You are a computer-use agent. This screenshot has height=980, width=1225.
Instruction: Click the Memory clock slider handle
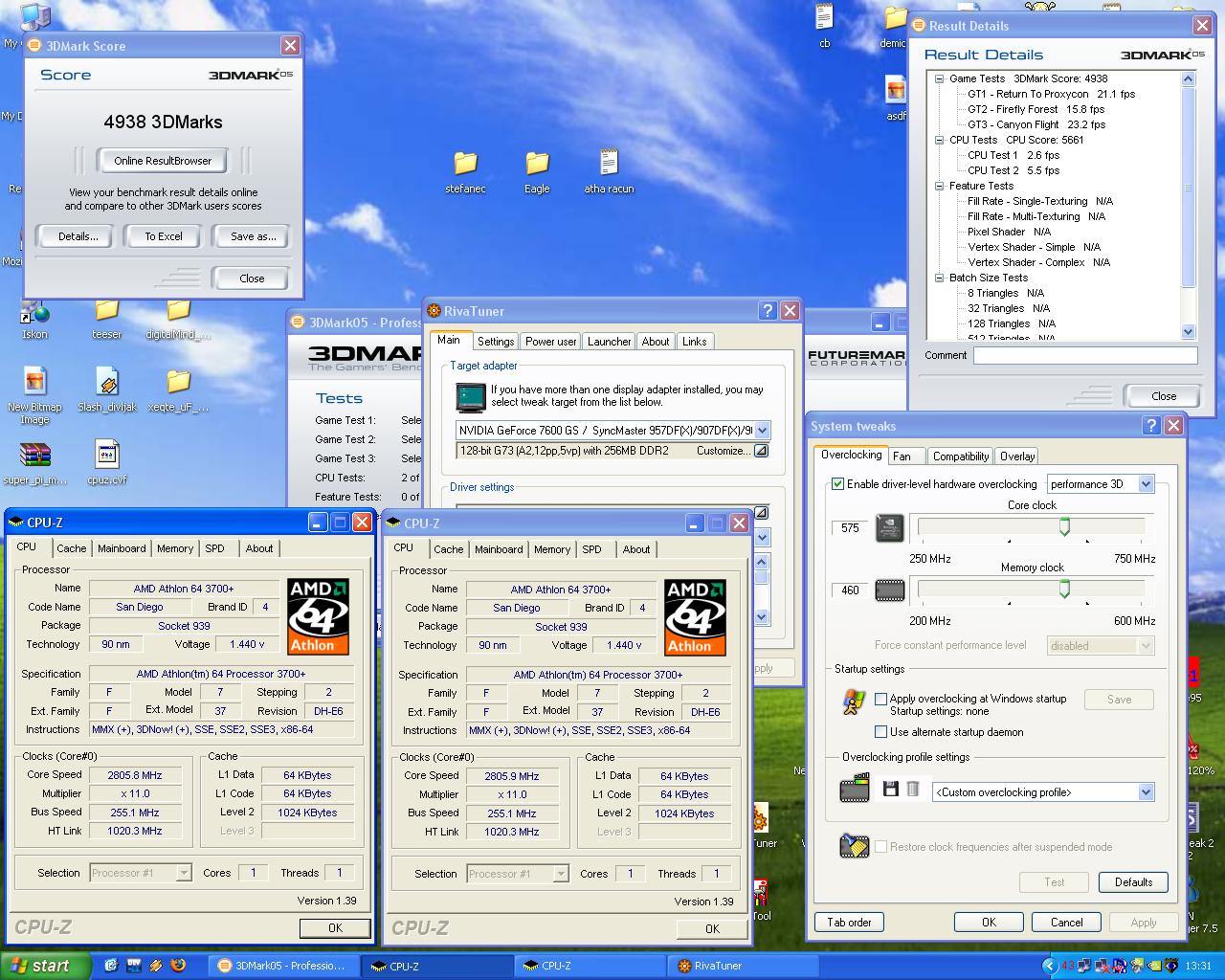[x=1064, y=590]
